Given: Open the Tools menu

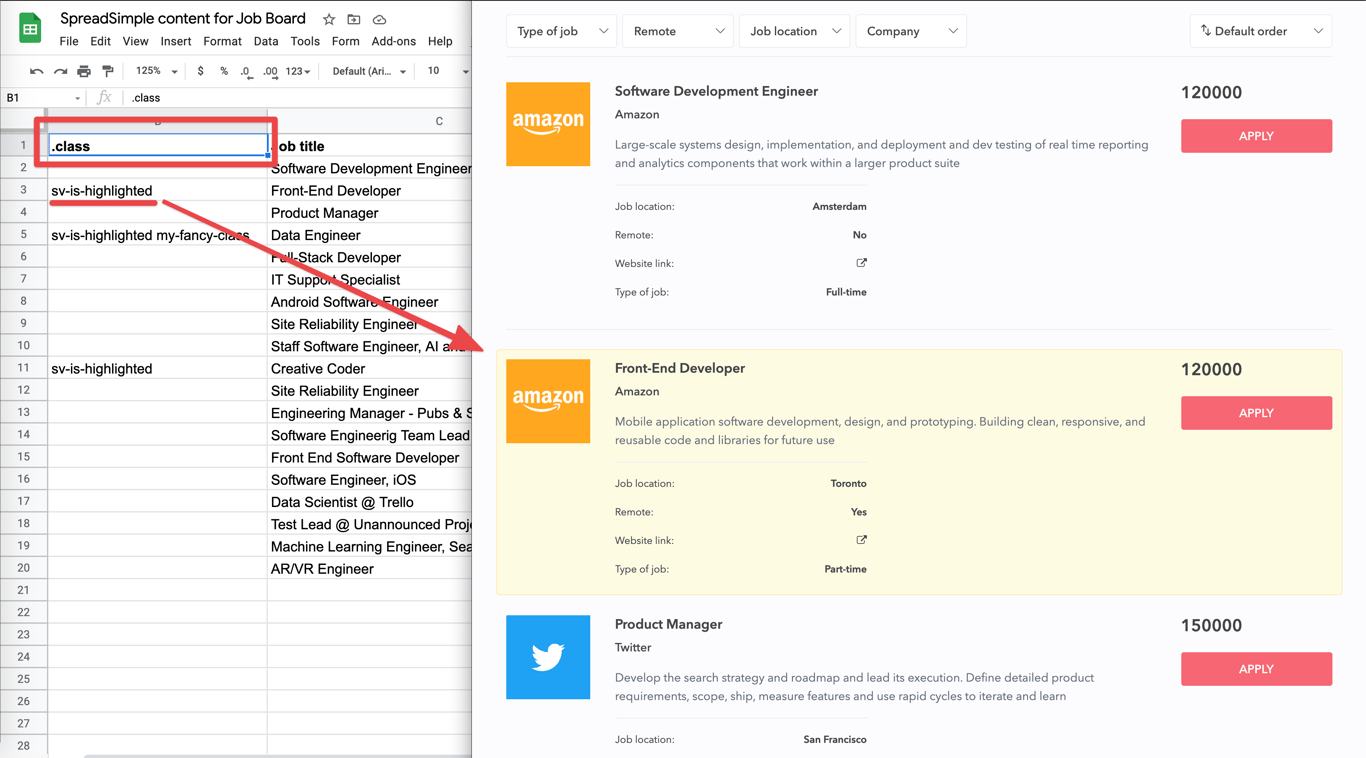Looking at the screenshot, I should 305,42.
